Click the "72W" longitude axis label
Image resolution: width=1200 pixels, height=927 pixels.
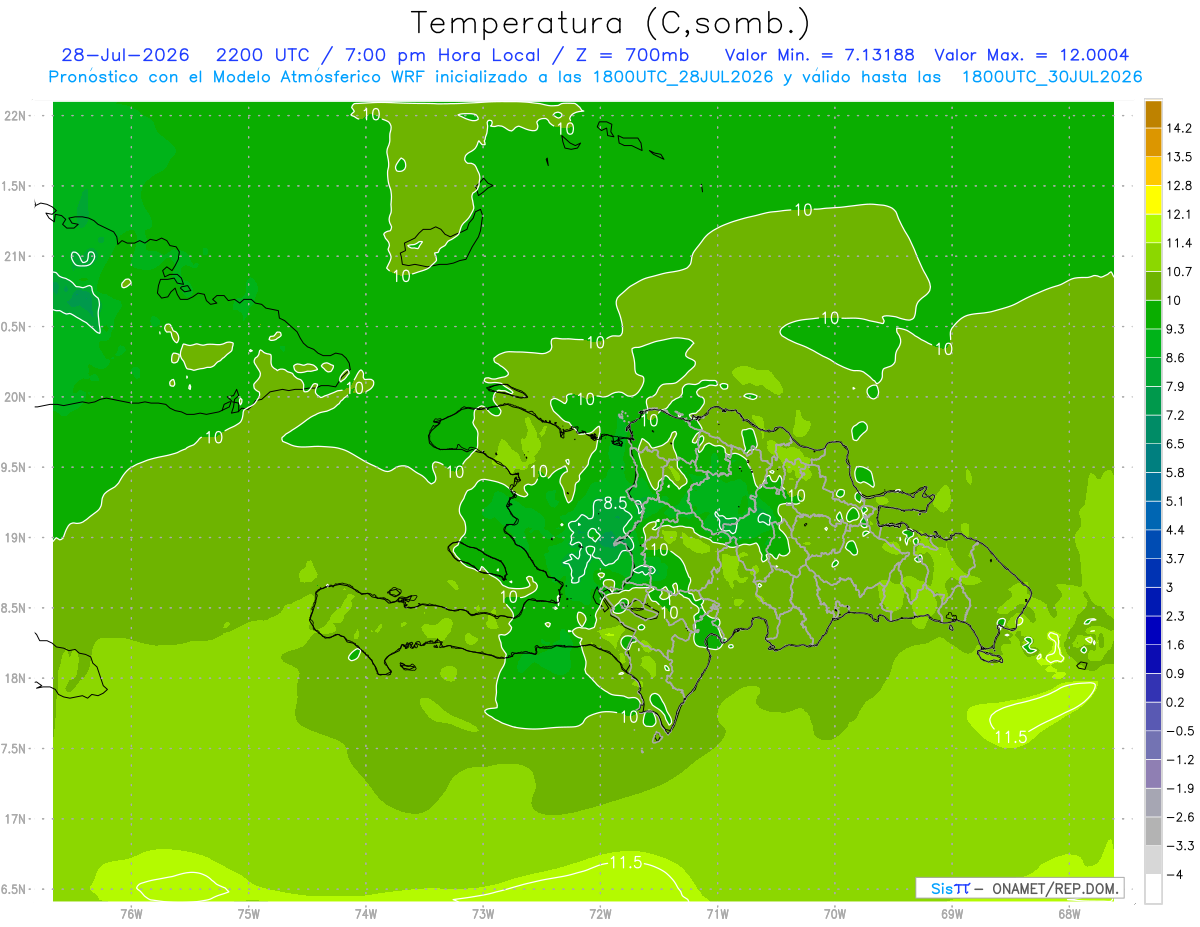[x=600, y=913]
